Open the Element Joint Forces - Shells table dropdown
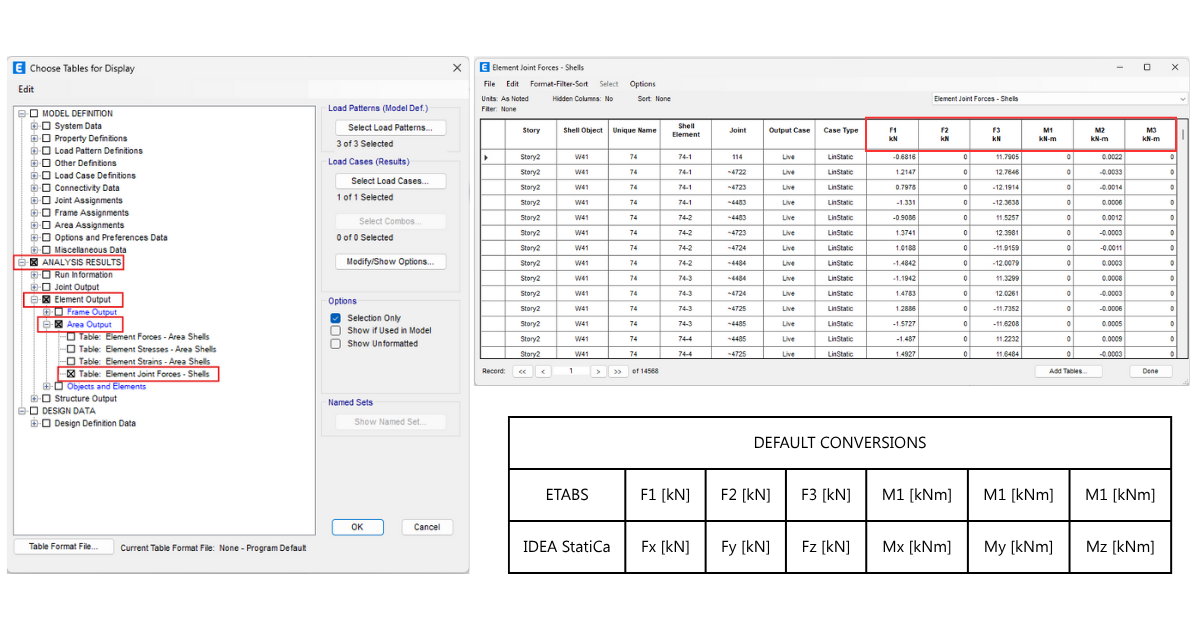1200x630 pixels. tap(1183, 99)
